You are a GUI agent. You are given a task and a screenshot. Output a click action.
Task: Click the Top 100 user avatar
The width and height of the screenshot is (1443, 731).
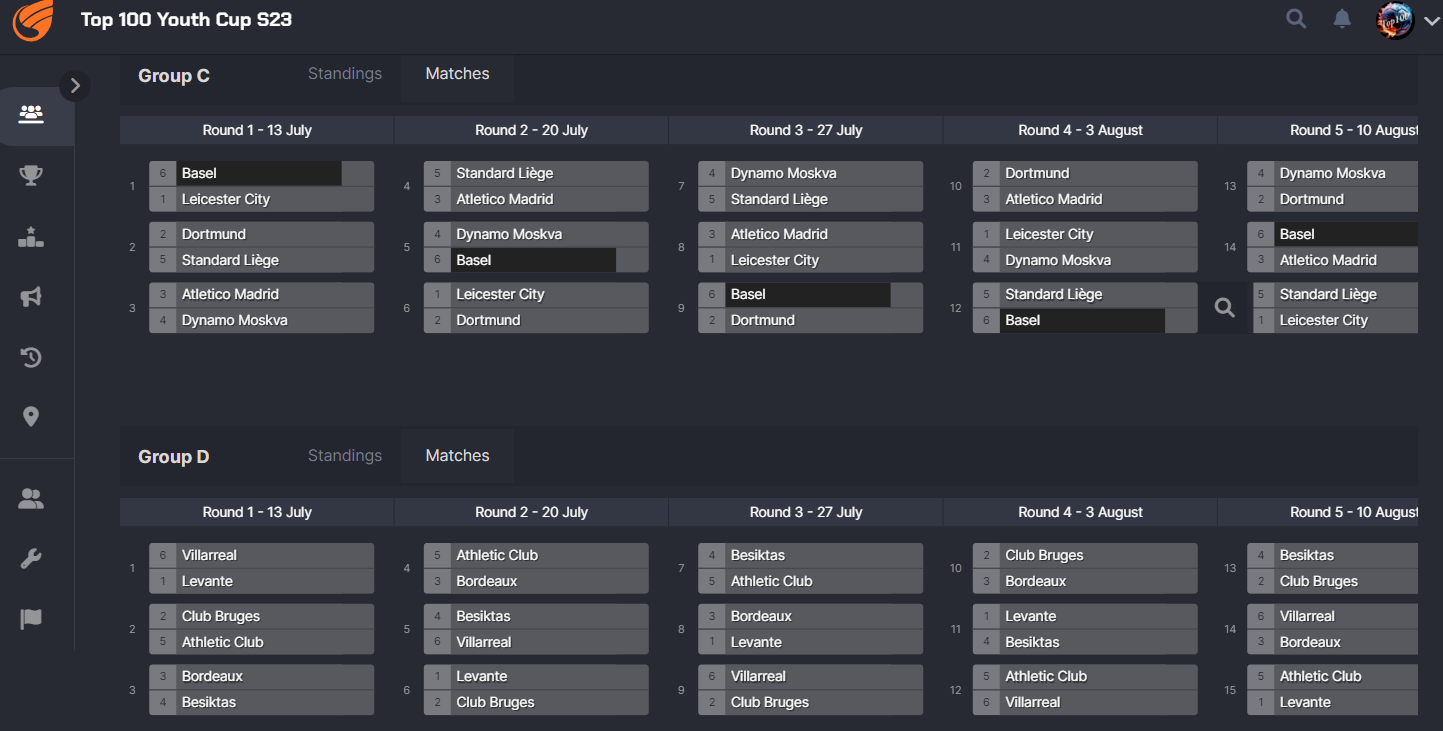coord(1394,20)
